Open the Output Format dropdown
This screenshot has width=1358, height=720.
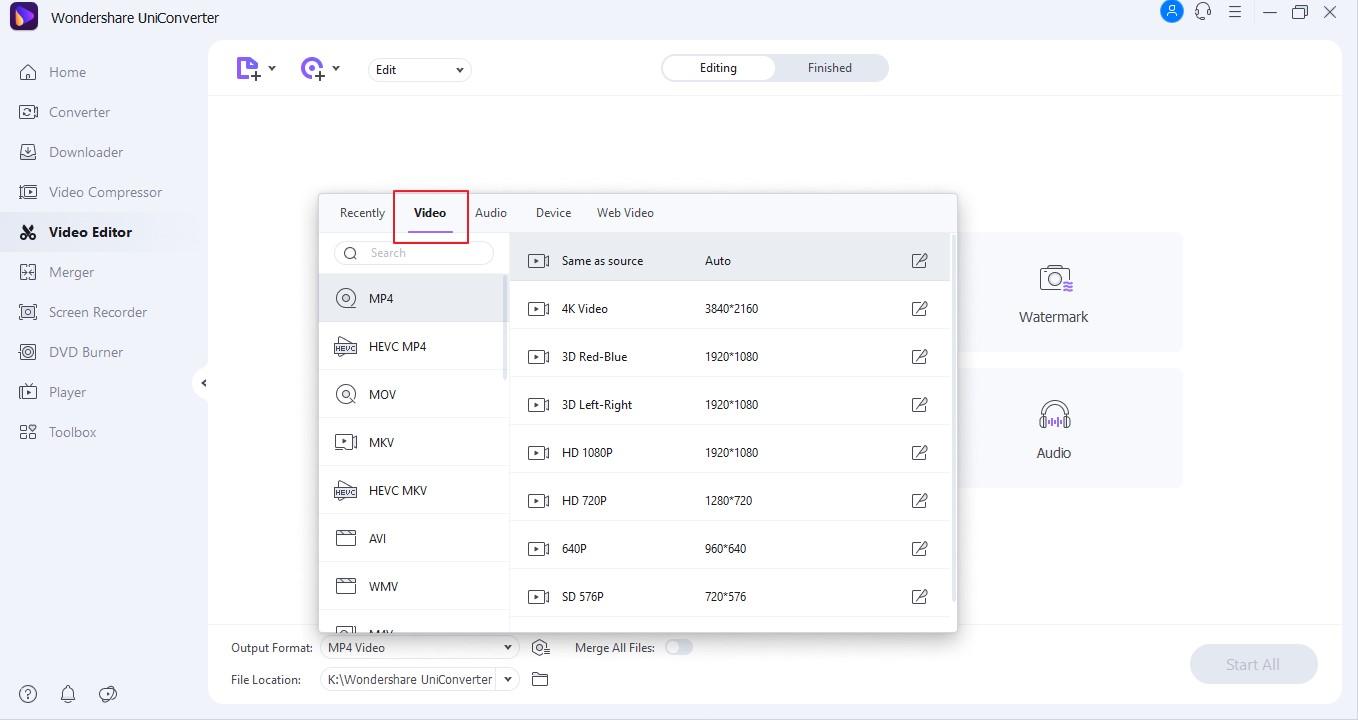(418, 648)
